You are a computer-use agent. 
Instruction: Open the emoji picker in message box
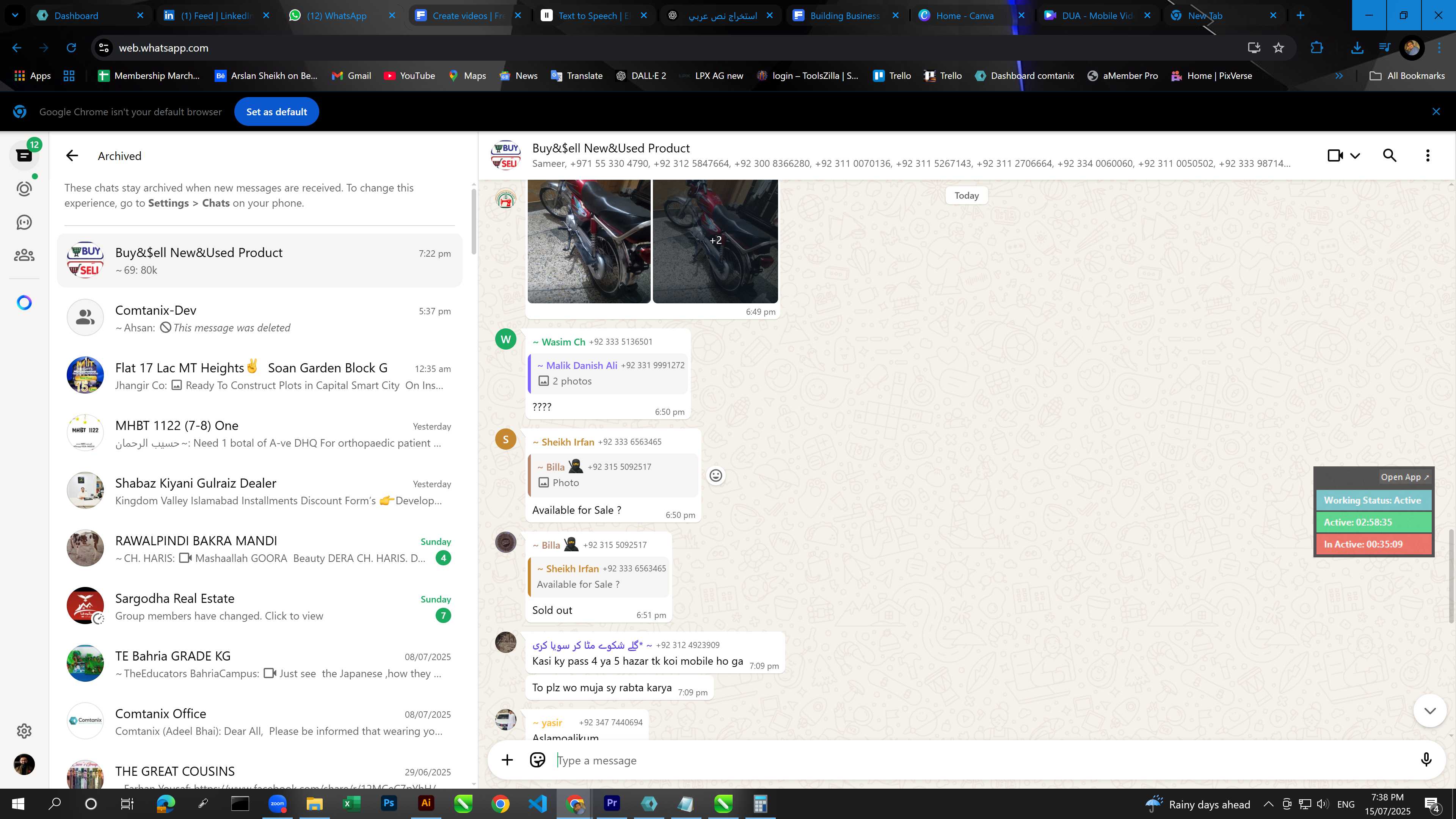click(538, 760)
